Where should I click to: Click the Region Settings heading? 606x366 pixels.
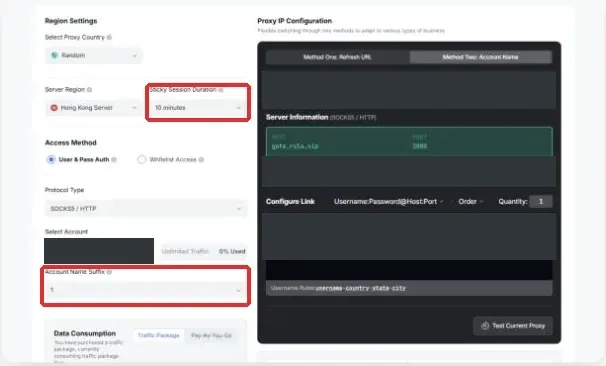pos(71,21)
